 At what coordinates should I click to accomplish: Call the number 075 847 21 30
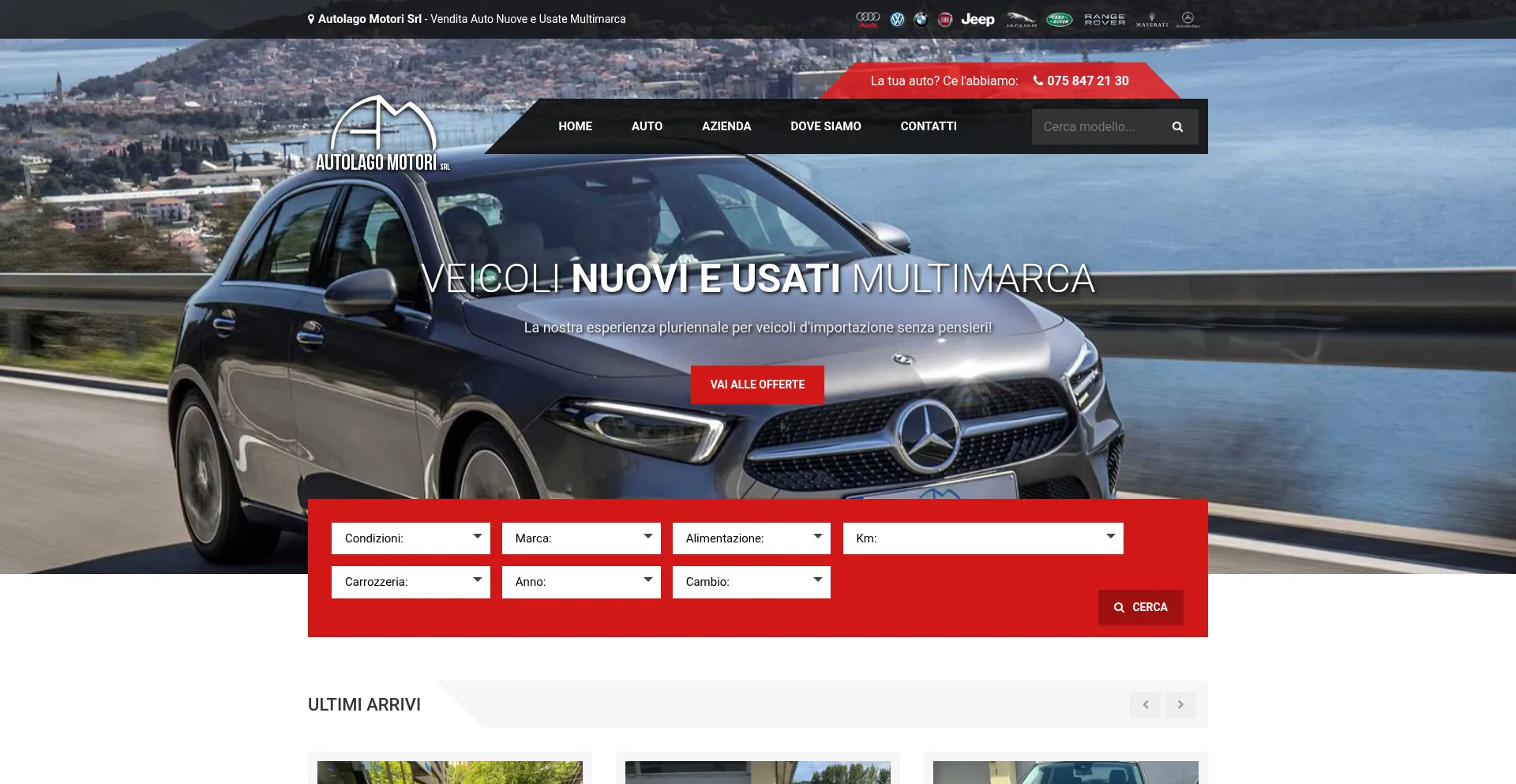1088,81
